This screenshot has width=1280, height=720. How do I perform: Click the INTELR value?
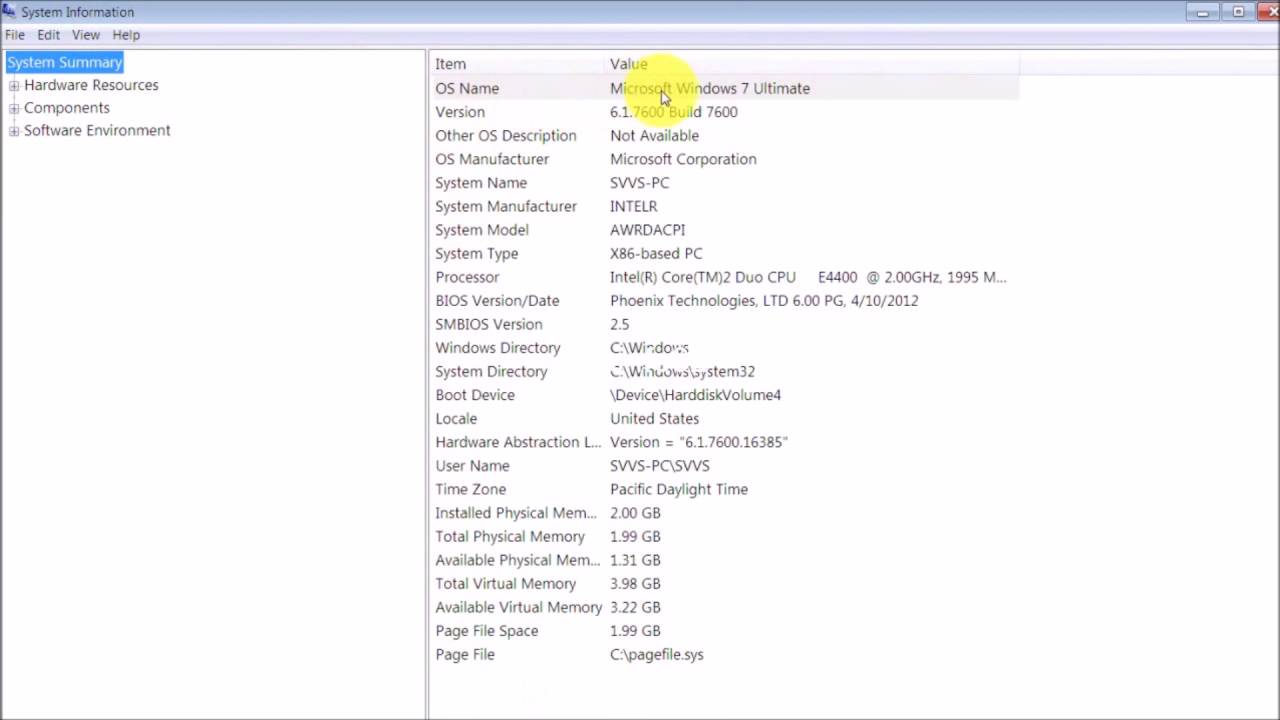(634, 206)
